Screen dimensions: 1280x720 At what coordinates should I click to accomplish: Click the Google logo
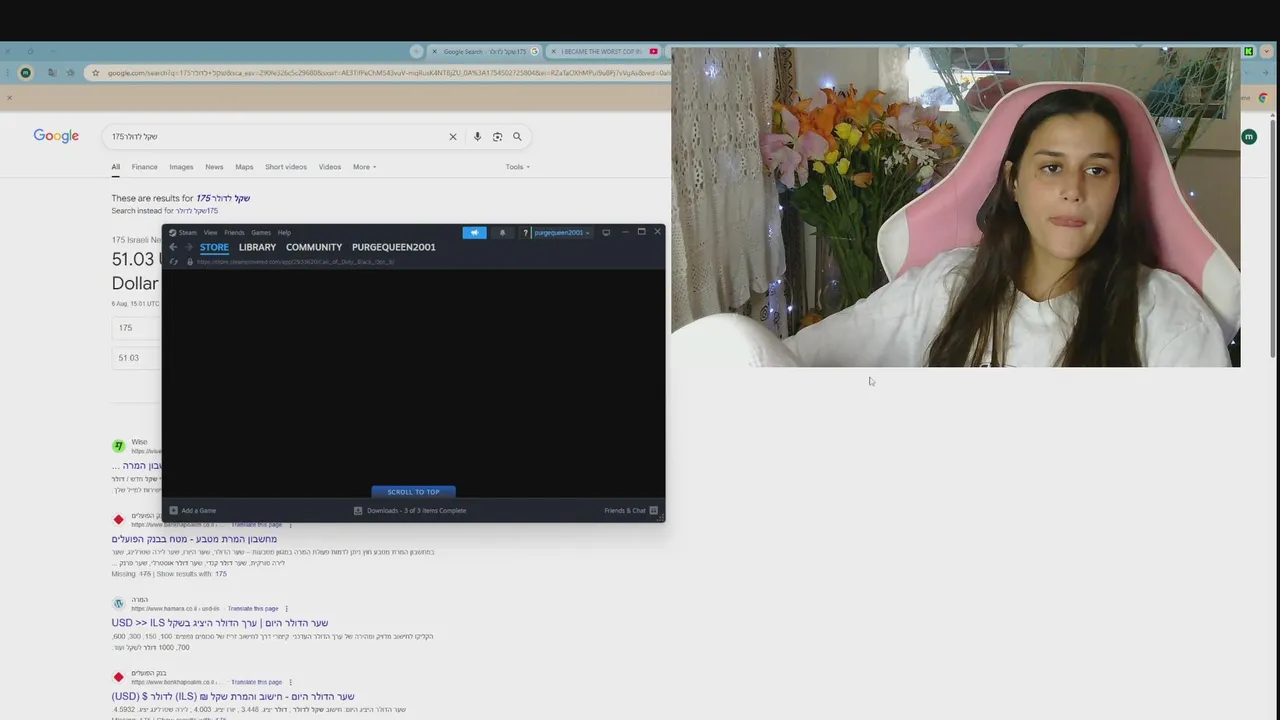tap(56, 136)
